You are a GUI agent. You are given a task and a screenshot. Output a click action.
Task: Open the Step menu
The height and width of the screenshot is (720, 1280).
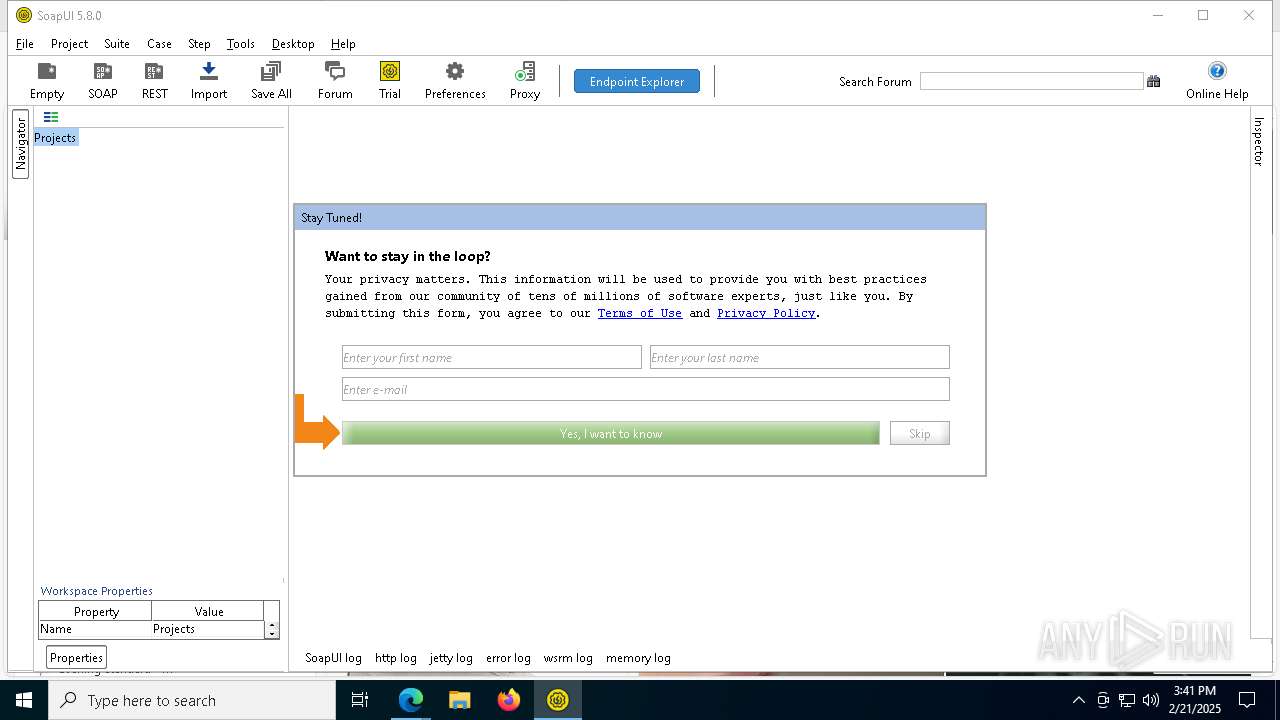point(199,44)
